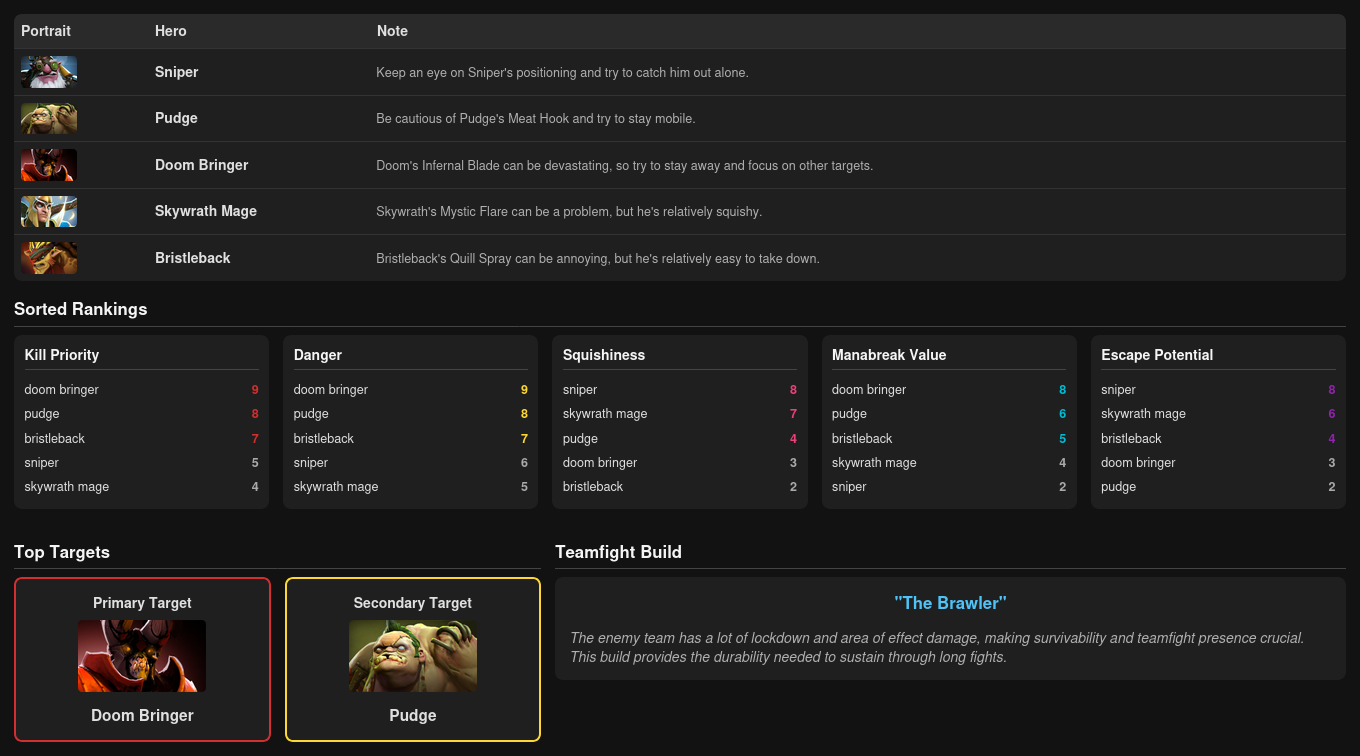The width and height of the screenshot is (1360, 756).
Task: Click the note about Skywrath's Mystic Flare
Action: 569,212
